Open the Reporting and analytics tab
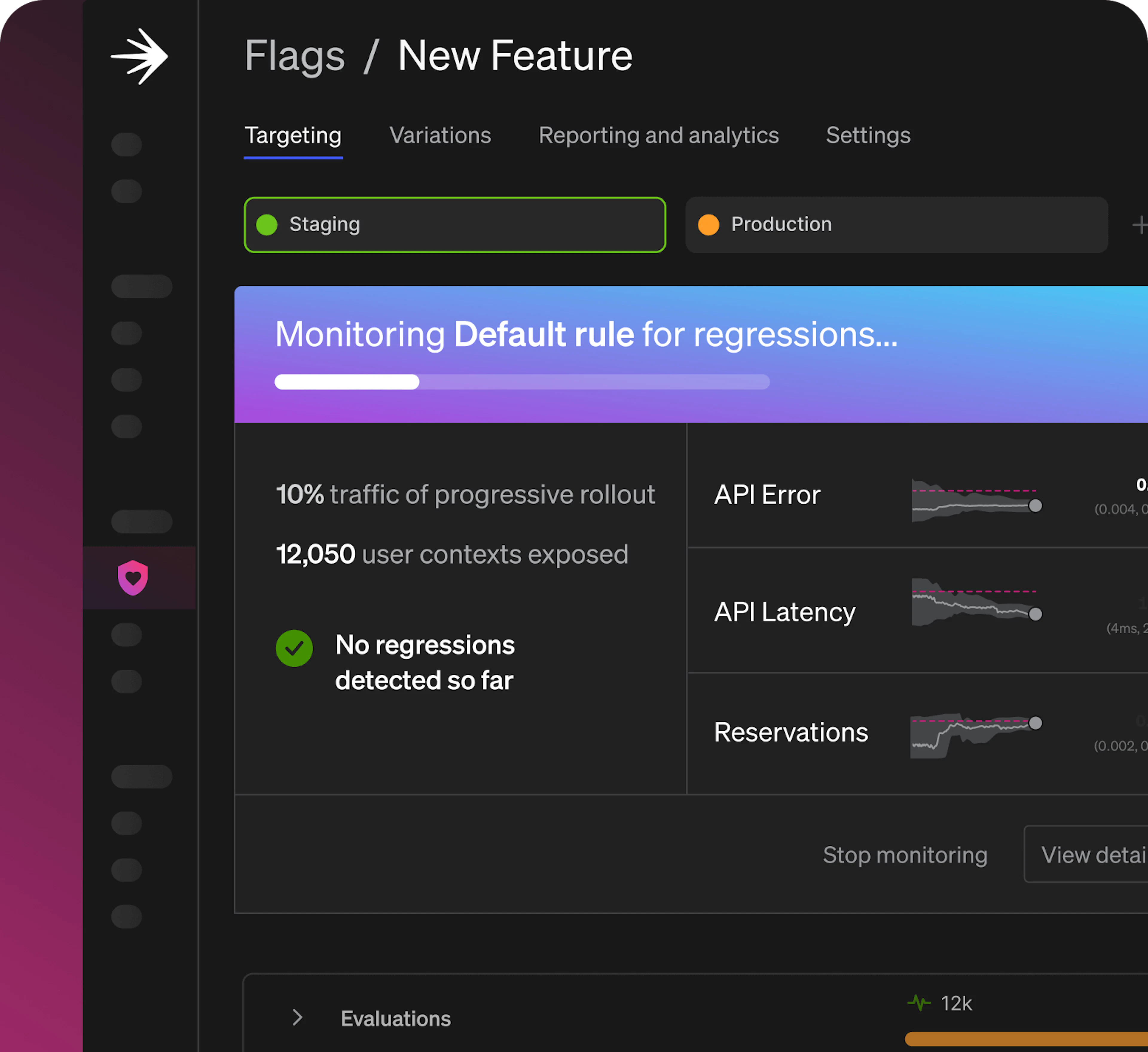 click(x=658, y=135)
